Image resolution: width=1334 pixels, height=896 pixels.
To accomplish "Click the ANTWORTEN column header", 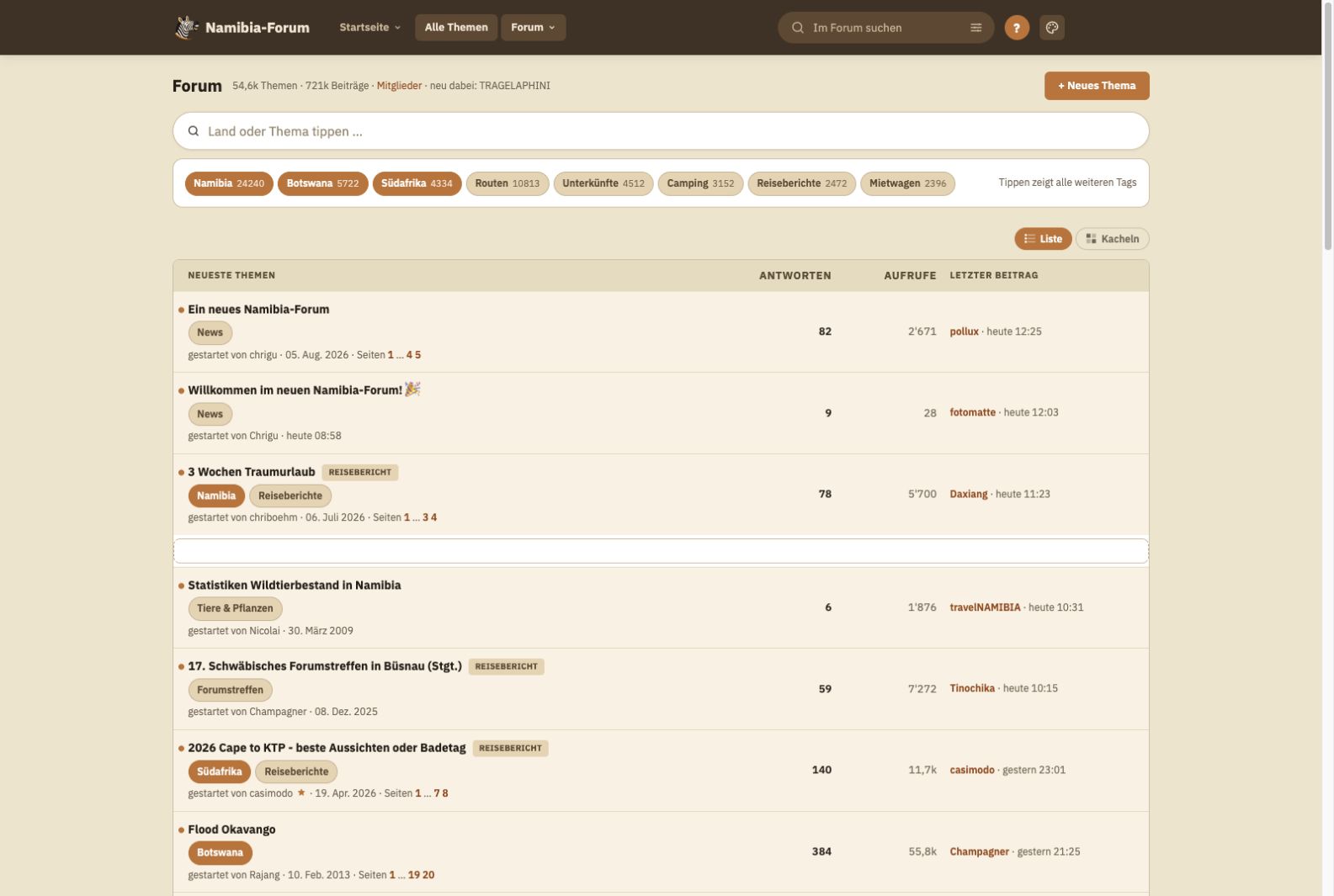I will click(x=795, y=275).
